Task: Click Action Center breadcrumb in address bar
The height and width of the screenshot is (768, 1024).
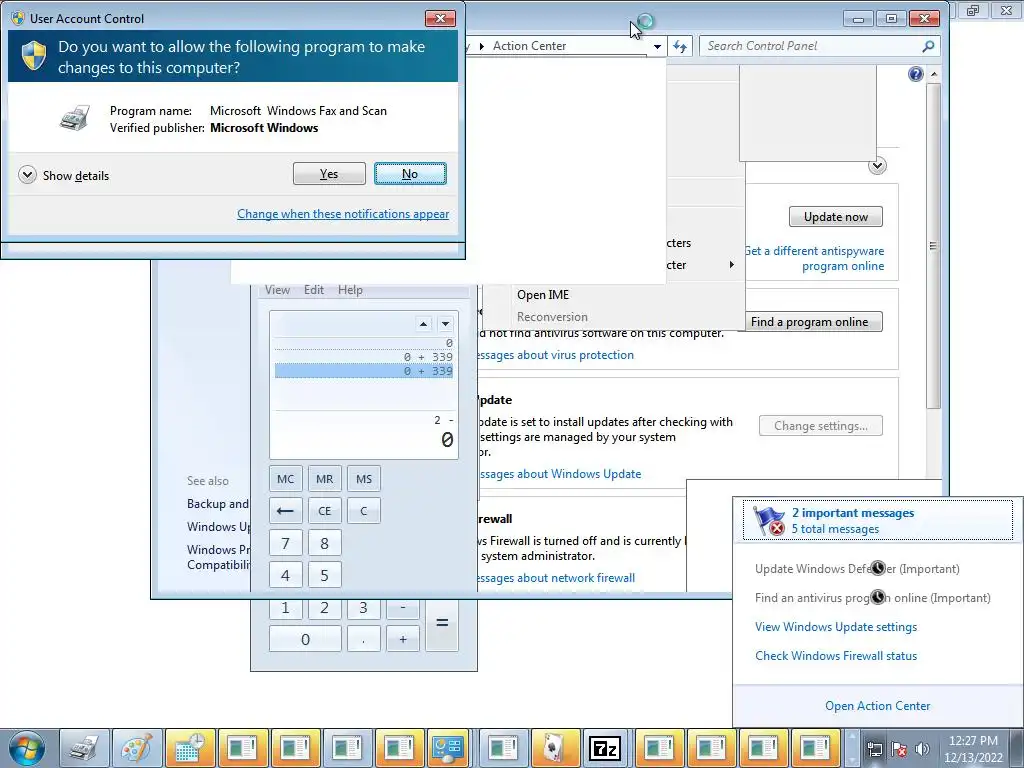Action: pos(529,46)
